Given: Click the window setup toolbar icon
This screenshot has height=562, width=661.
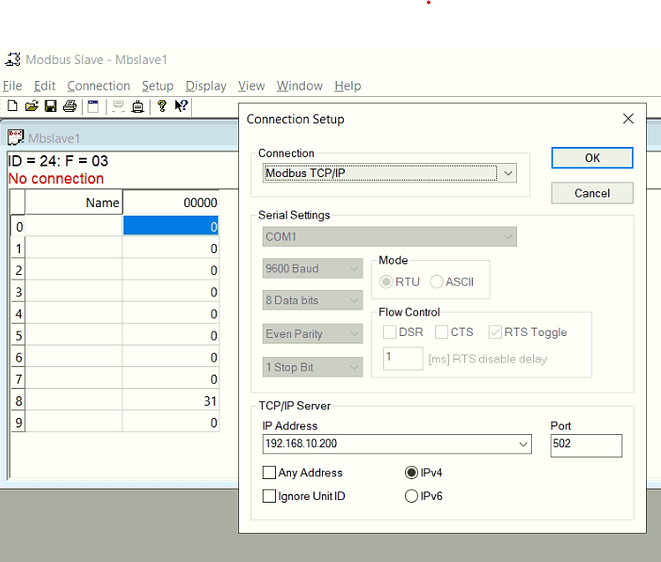Looking at the screenshot, I should (94, 106).
